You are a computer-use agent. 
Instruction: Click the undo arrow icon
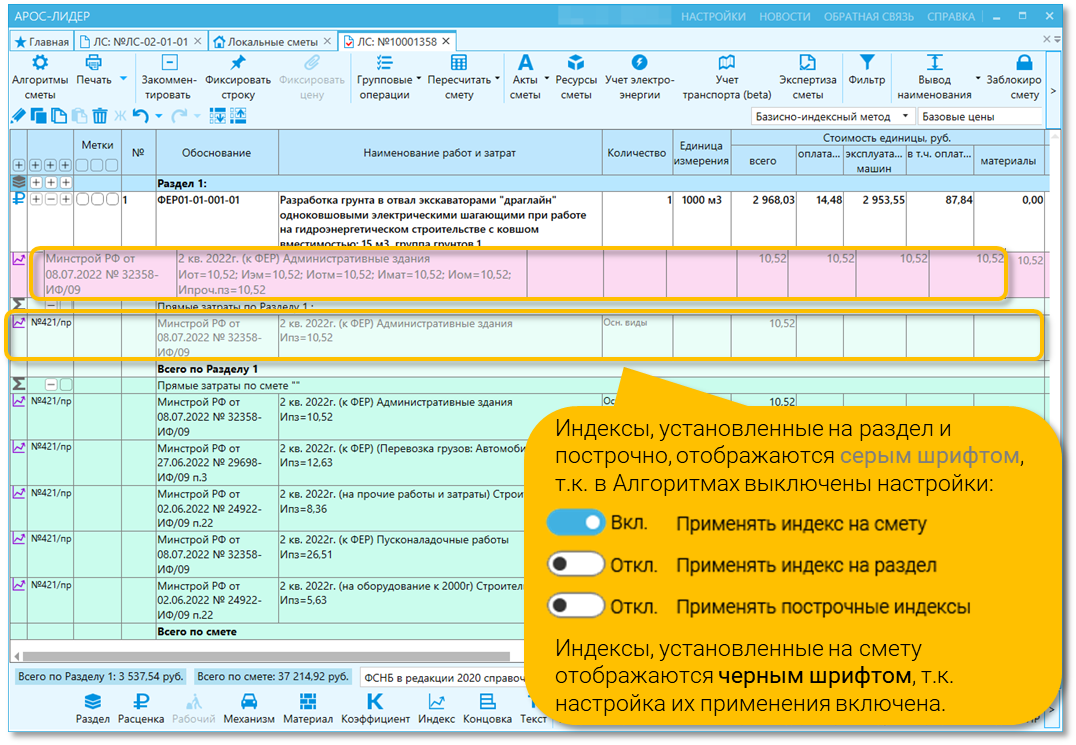coord(140,116)
